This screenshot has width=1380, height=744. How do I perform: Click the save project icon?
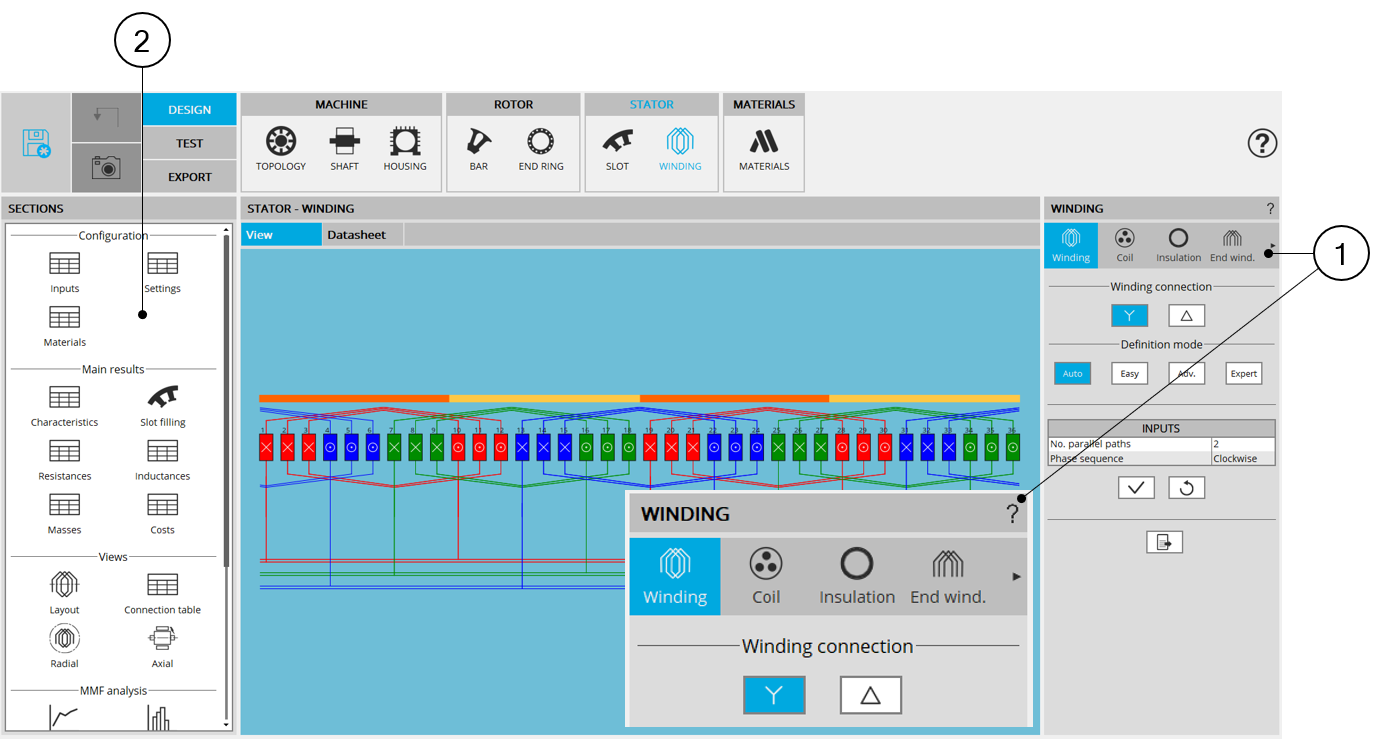pyautogui.click(x=36, y=143)
